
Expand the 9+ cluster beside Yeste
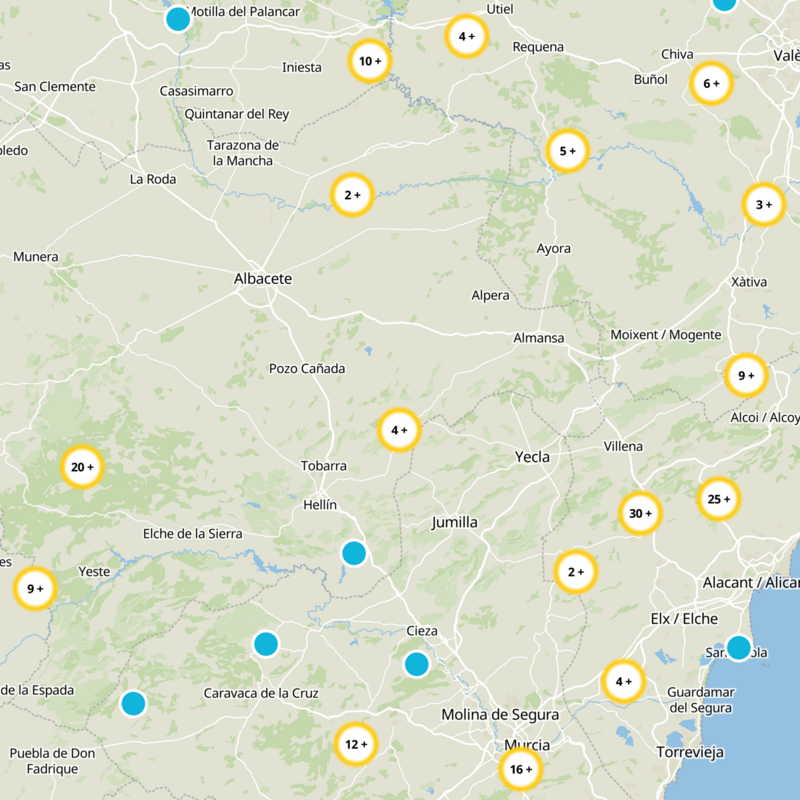point(35,588)
